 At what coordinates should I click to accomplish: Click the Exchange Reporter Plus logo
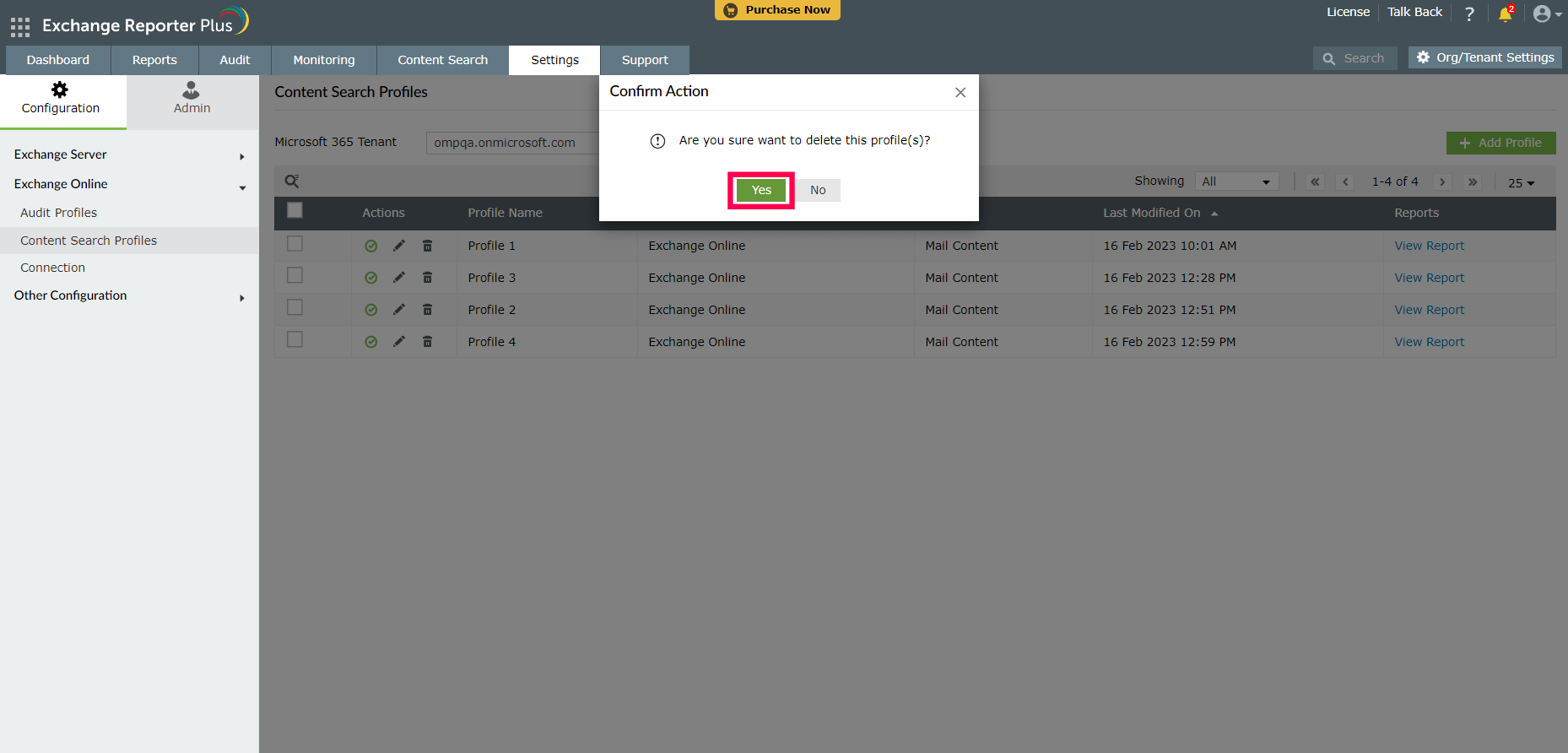[x=145, y=22]
